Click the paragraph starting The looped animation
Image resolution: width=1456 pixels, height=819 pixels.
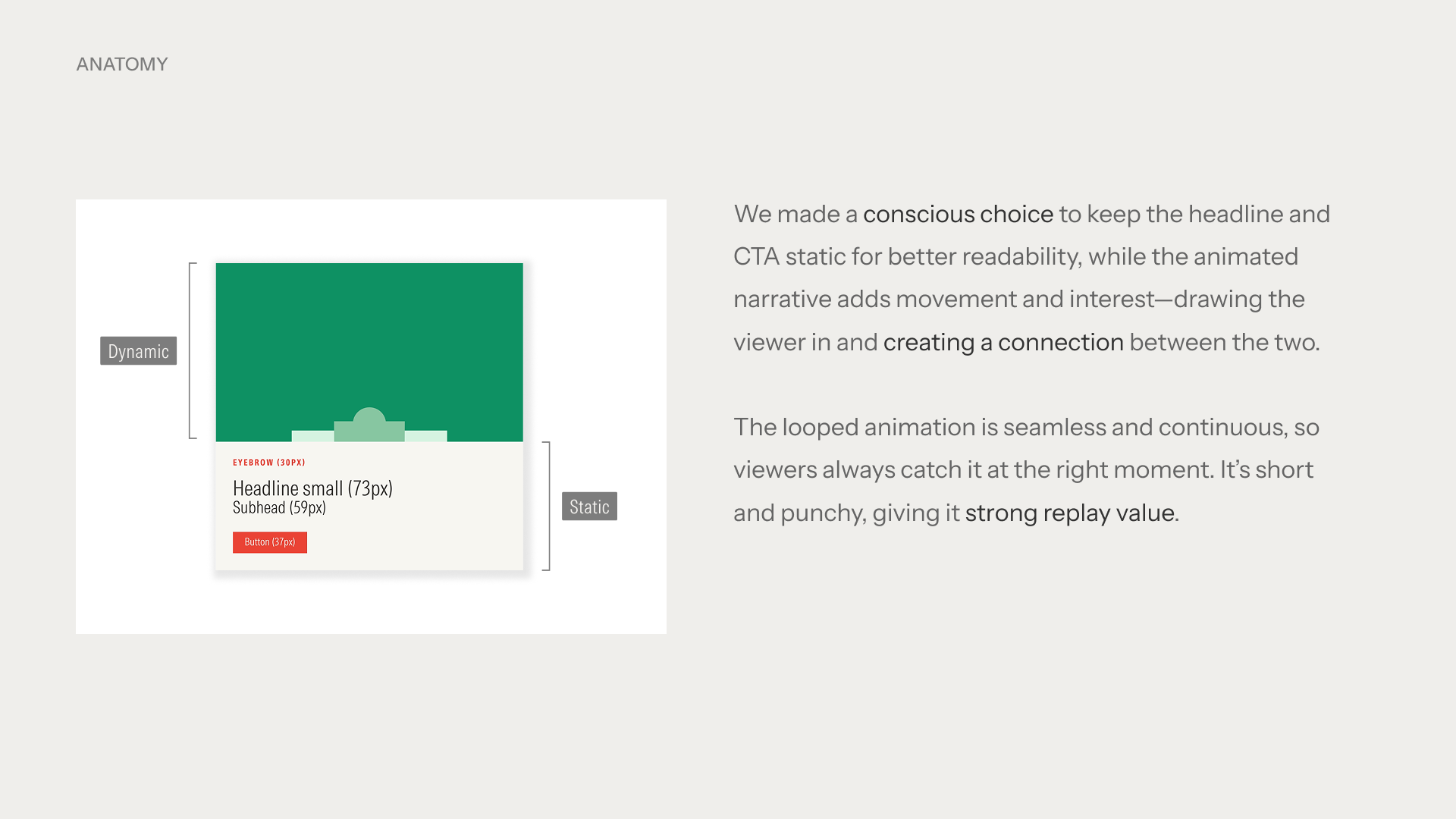(x=1025, y=470)
